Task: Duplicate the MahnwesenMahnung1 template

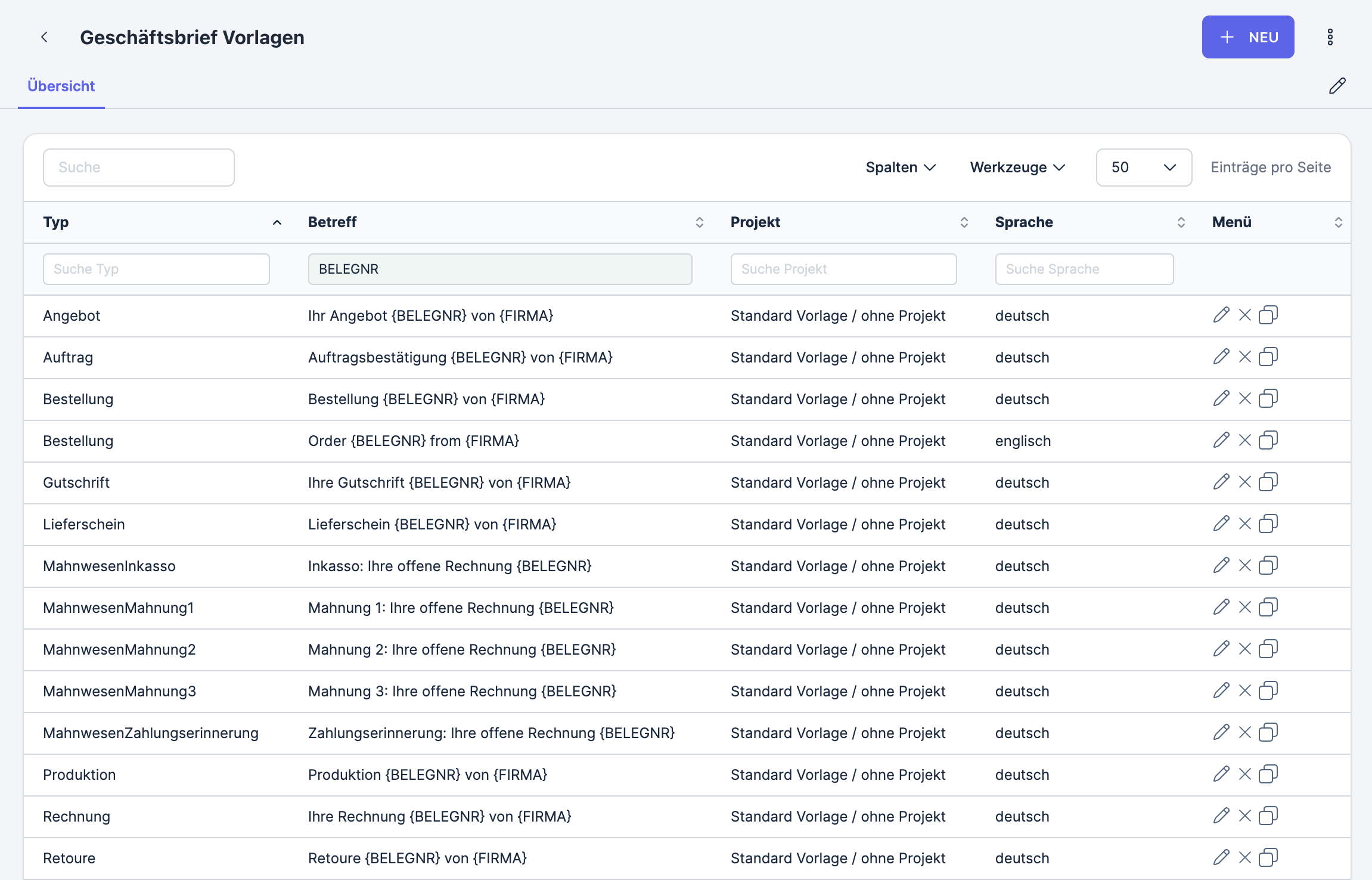Action: tap(1268, 607)
